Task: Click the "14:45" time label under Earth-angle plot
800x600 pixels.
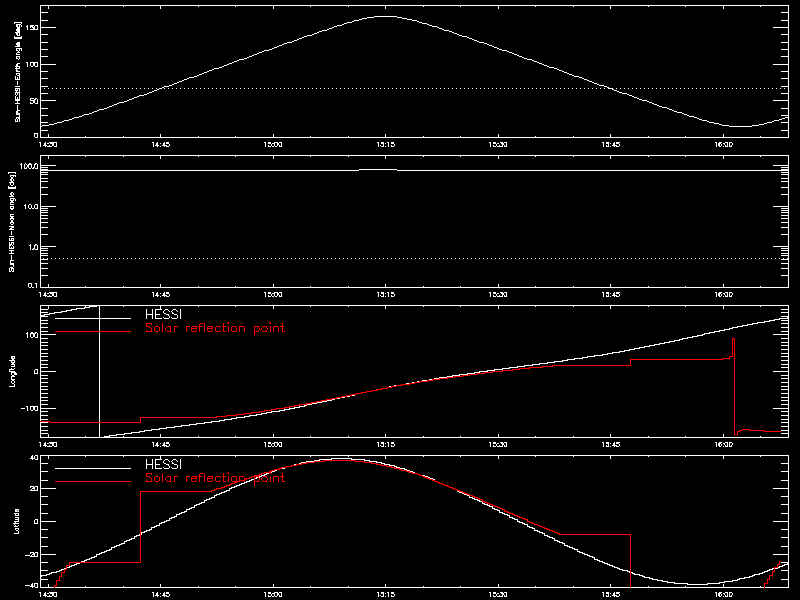Action: (161, 145)
